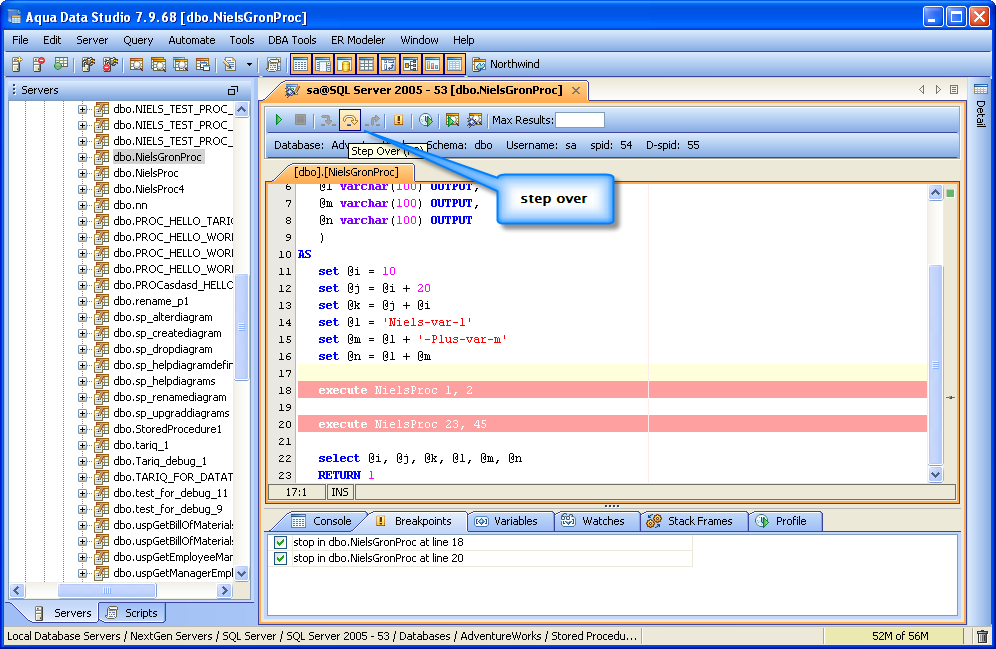The height and width of the screenshot is (649, 996).
Task: Open the DBA Tools menu
Action: [x=292, y=40]
